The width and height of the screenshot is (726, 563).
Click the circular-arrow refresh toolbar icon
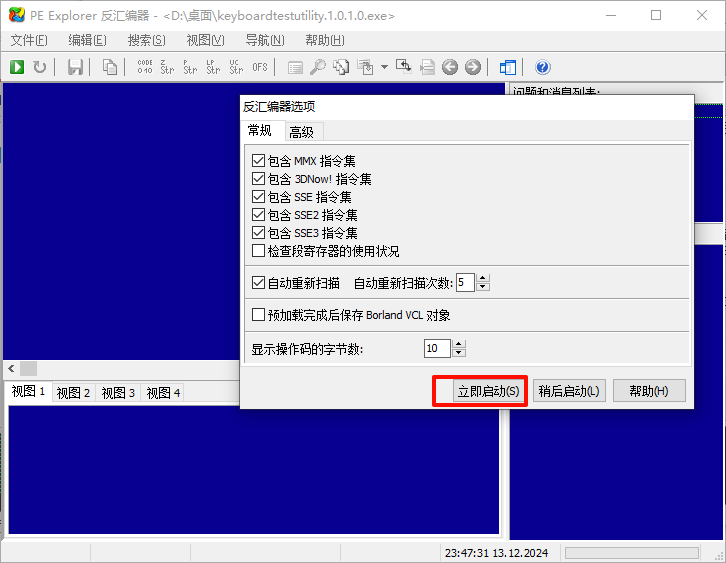pyautogui.click(x=40, y=67)
